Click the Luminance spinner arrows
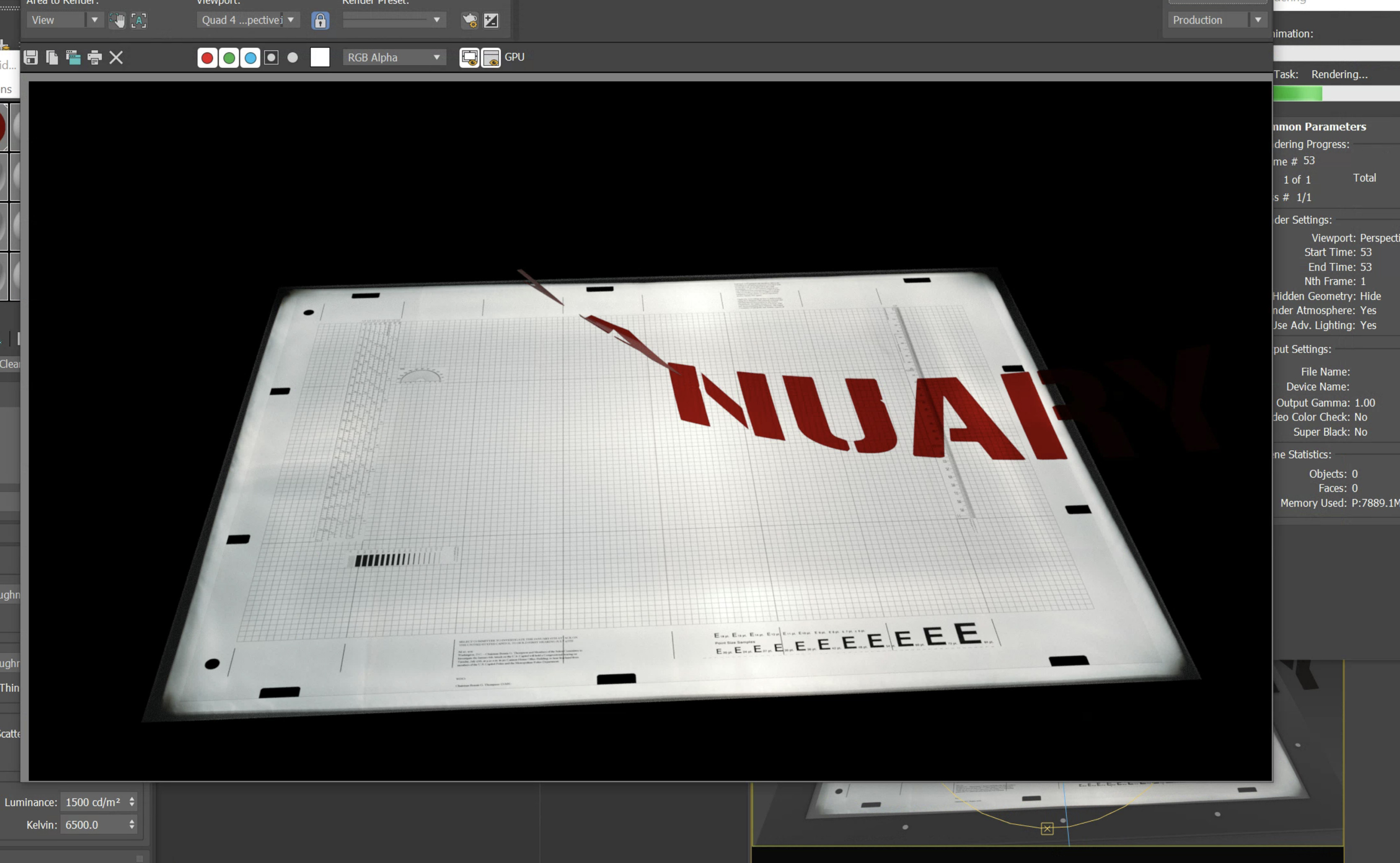This screenshot has height=863, width=1400. pyautogui.click(x=132, y=802)
